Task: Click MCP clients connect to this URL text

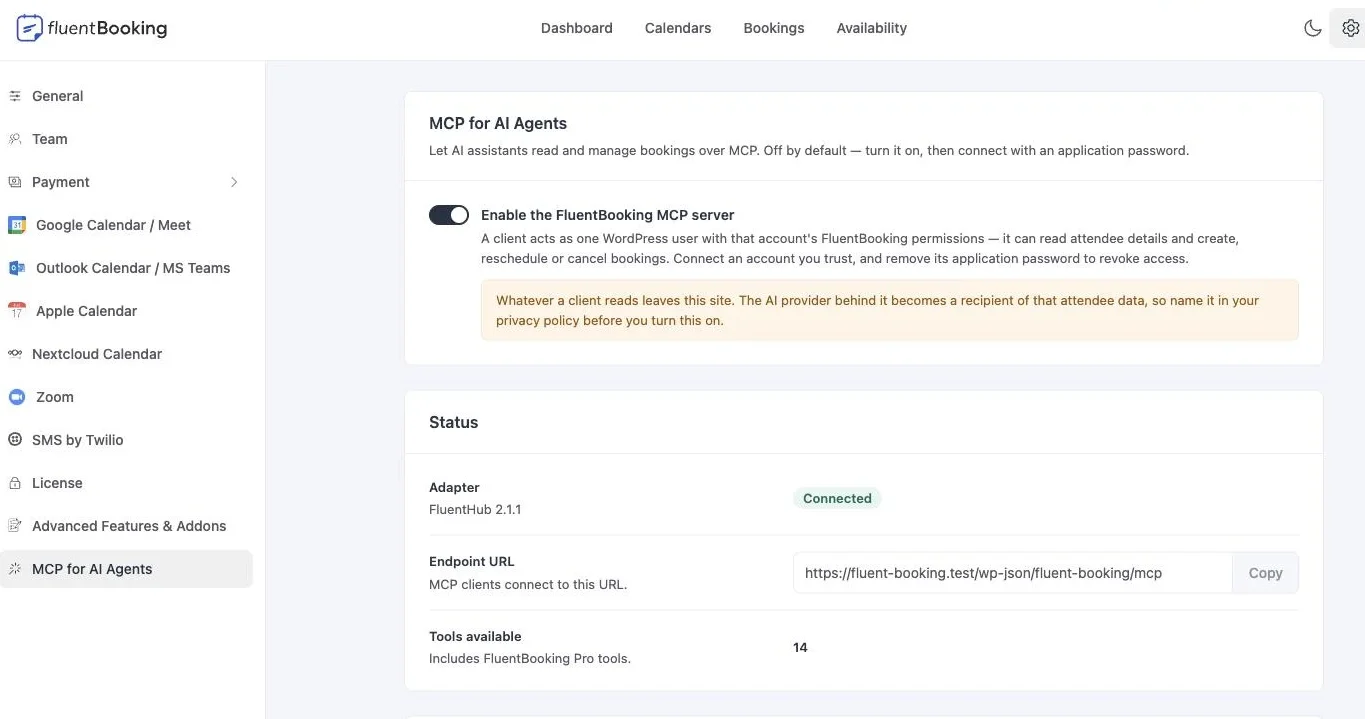Action: click(528, 584)
